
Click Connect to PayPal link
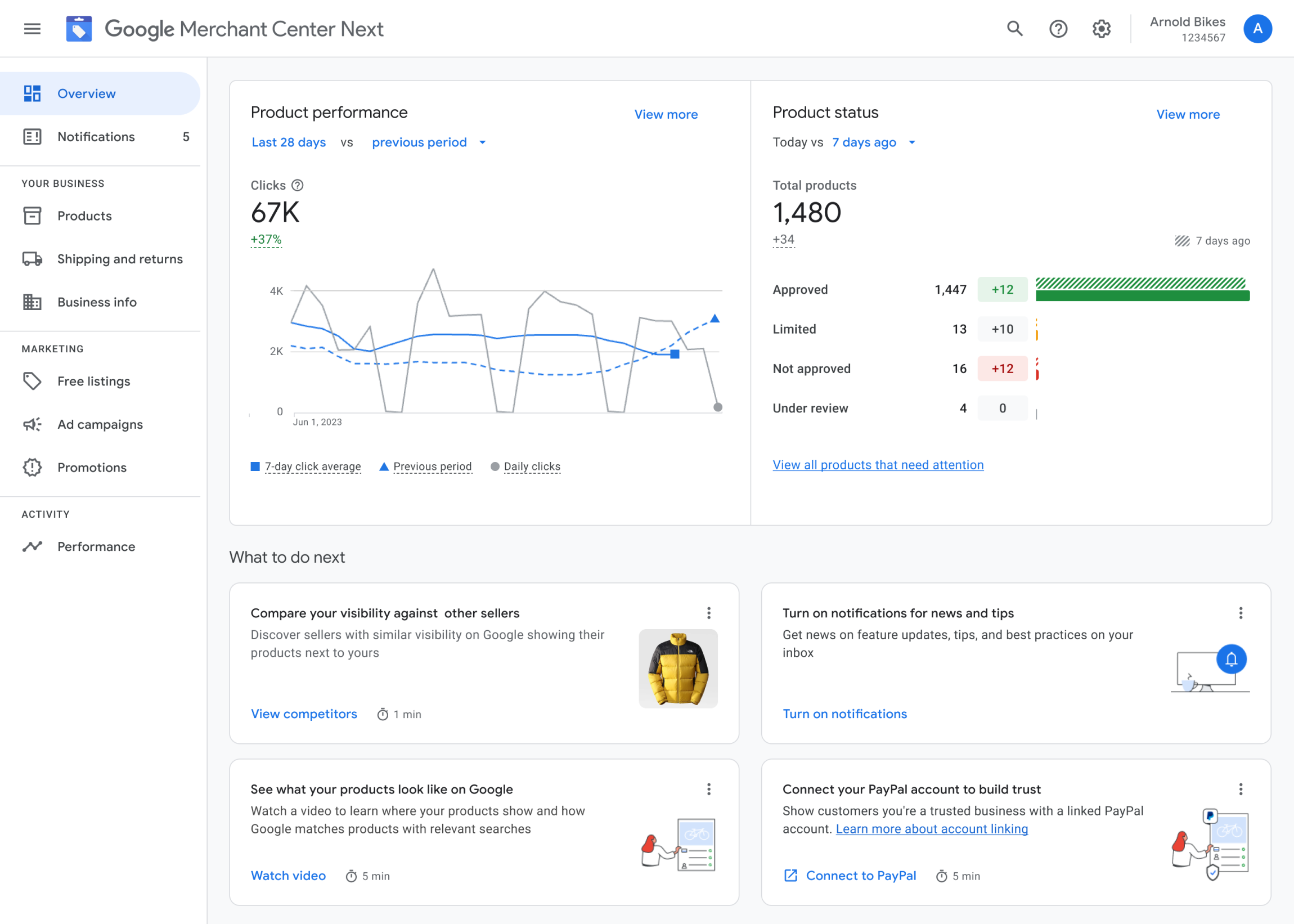tap(861, 876)
